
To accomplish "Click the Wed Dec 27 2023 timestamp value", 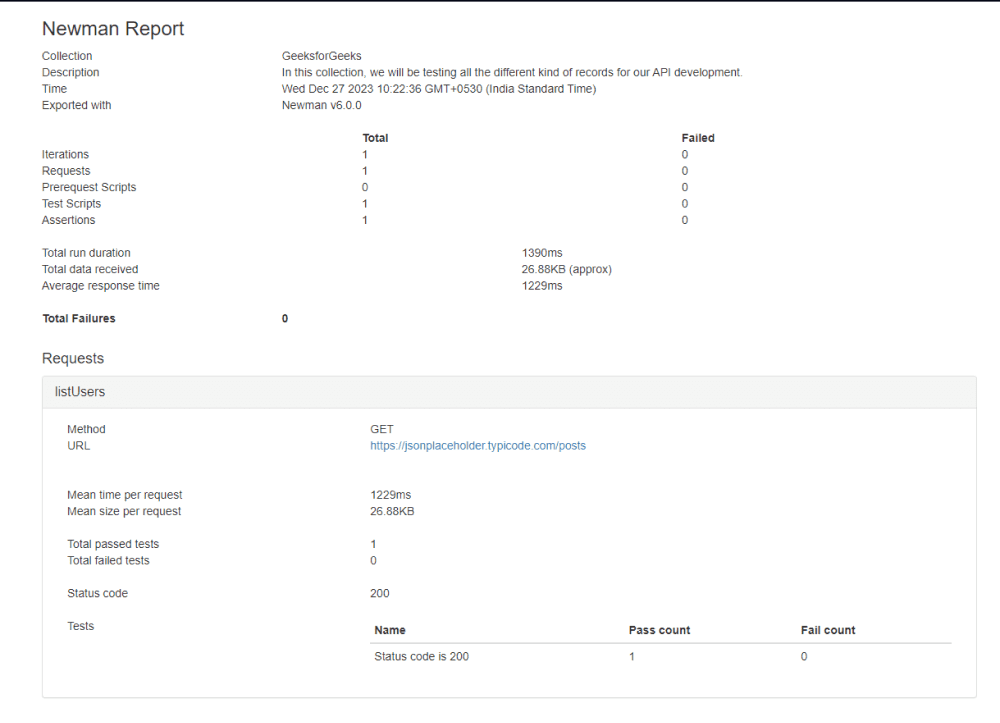I will point(439,89).
